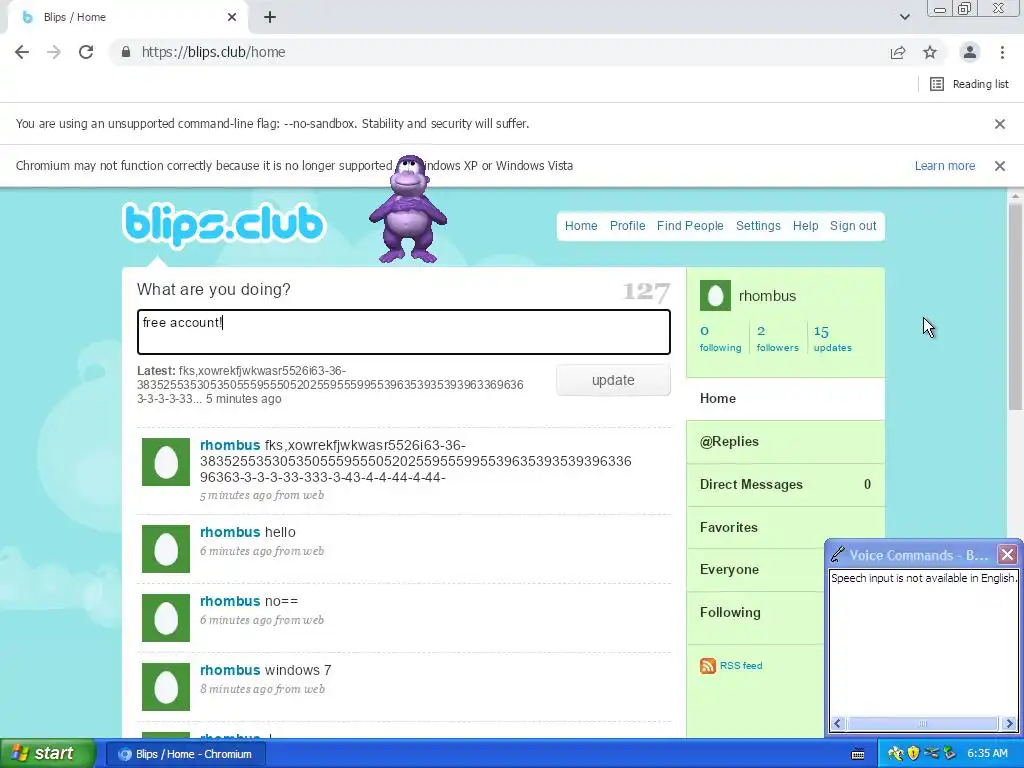The width and height of the screenshot is (1024, 768).
Task: Click Voice Commands scroll left arrow
Action: (x=837, y=723)
